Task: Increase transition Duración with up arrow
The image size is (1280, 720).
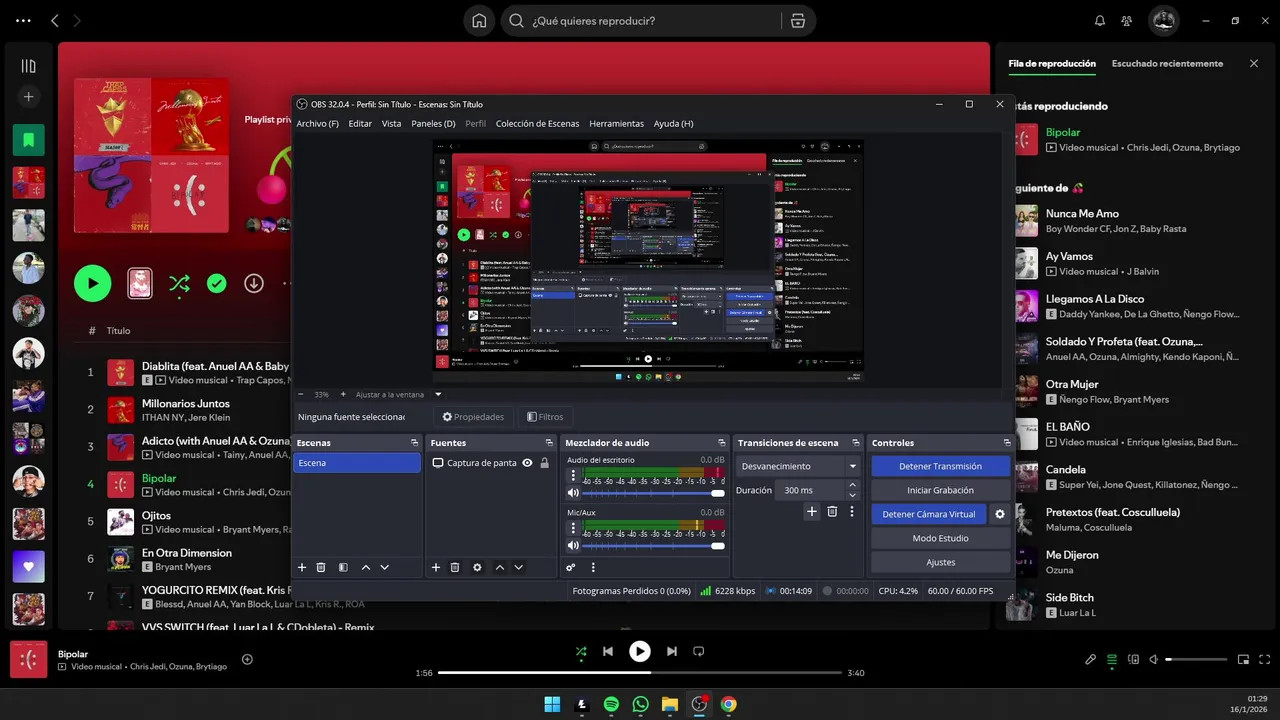Action: click(852, 486)
